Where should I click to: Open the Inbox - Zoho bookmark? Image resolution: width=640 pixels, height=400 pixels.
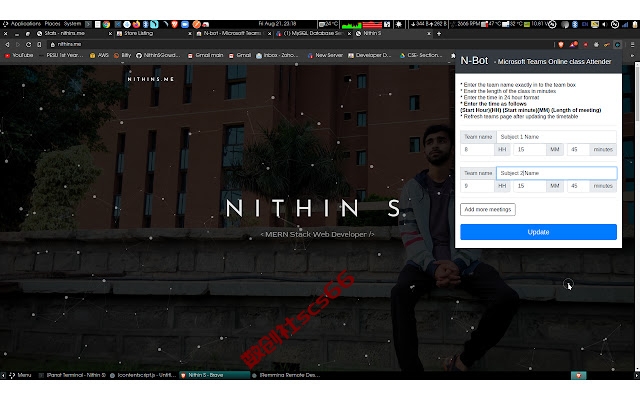coord(277,56)
